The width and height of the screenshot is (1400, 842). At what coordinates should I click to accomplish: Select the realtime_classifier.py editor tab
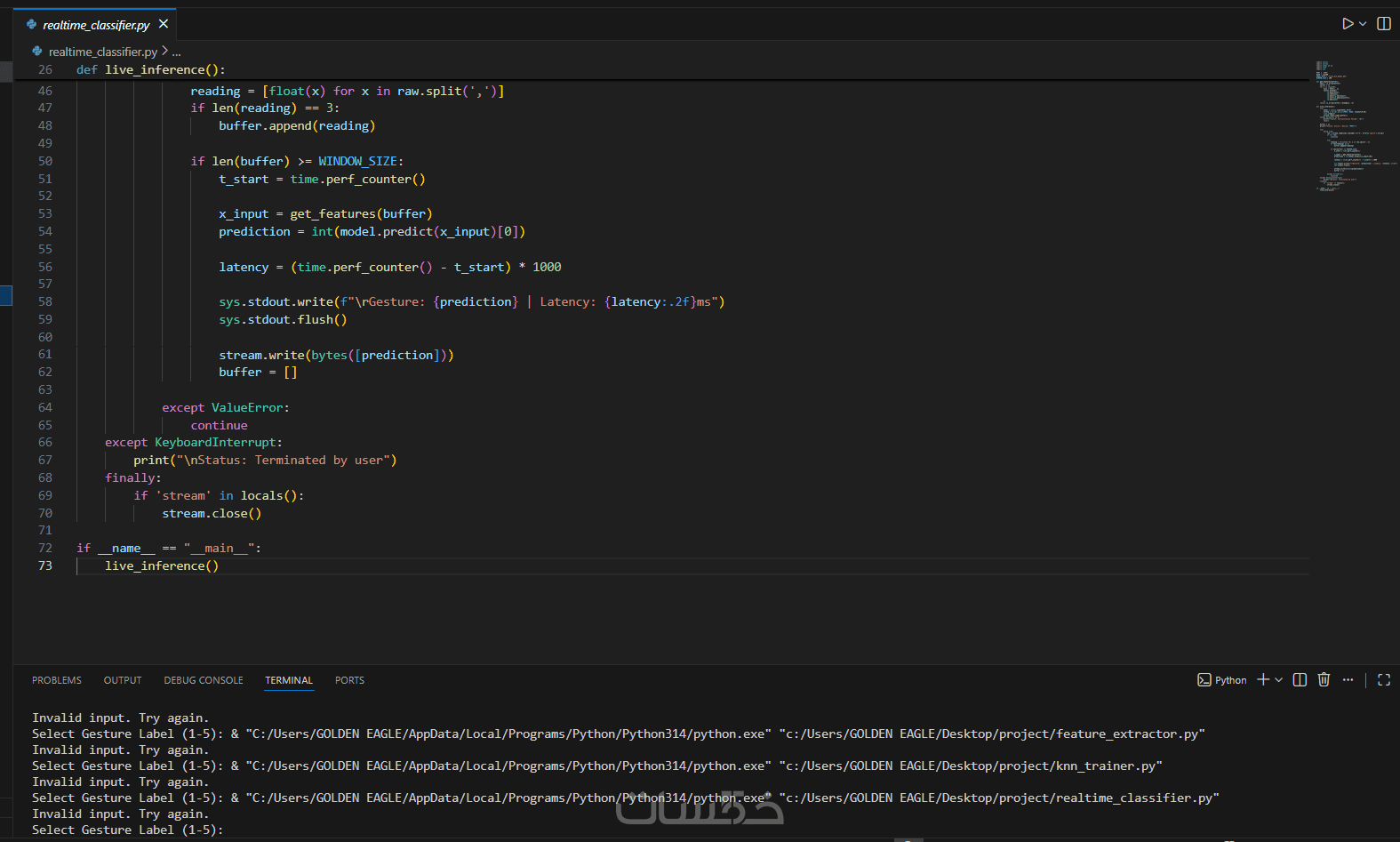point(95,25)
